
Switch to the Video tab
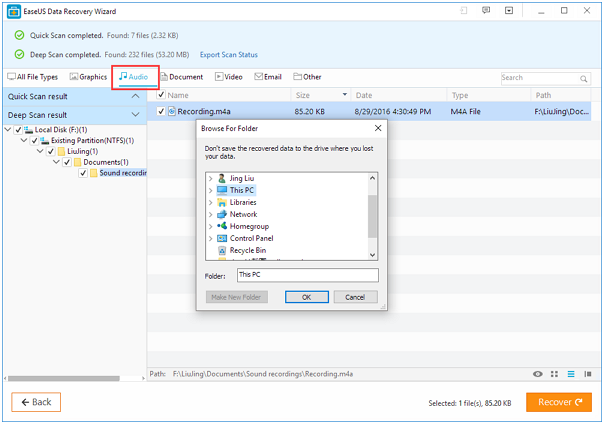[x=229, y=77]
